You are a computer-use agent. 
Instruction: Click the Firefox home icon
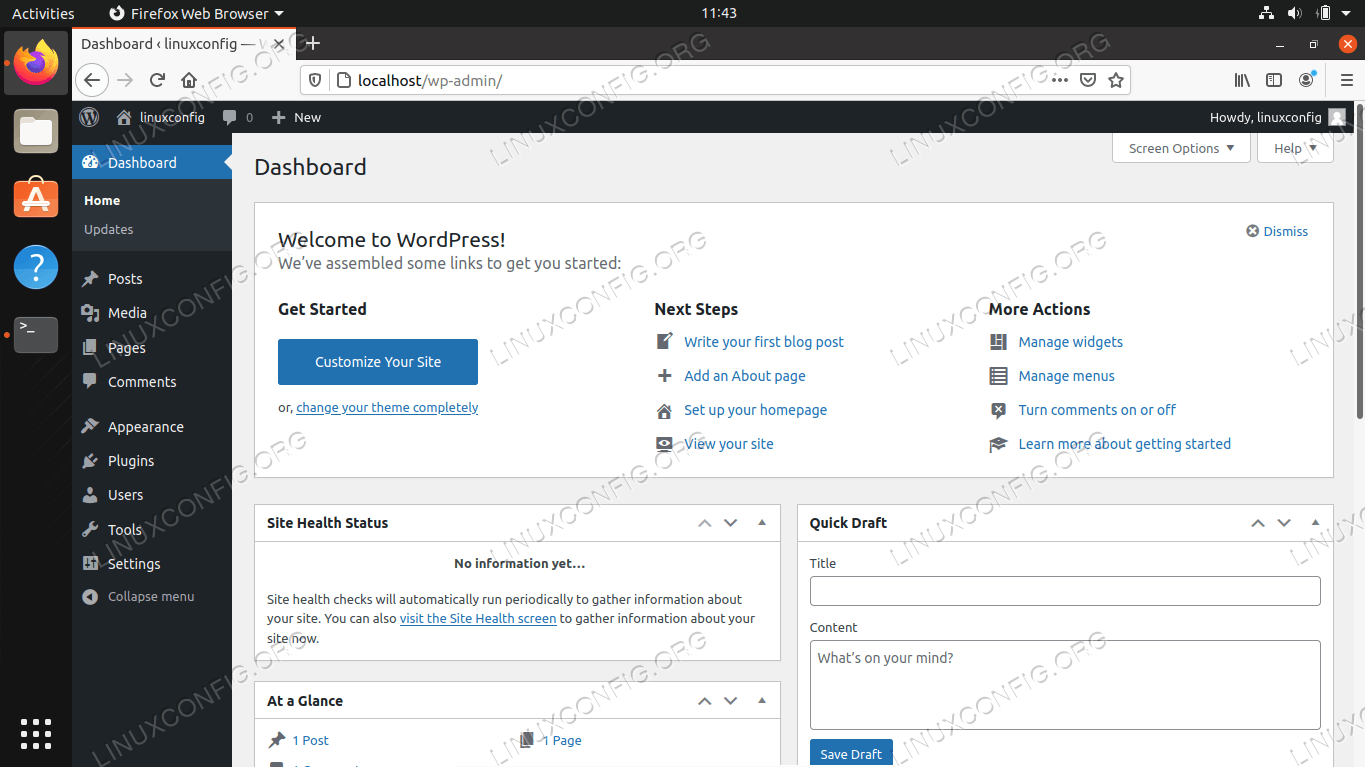point(189,80)
